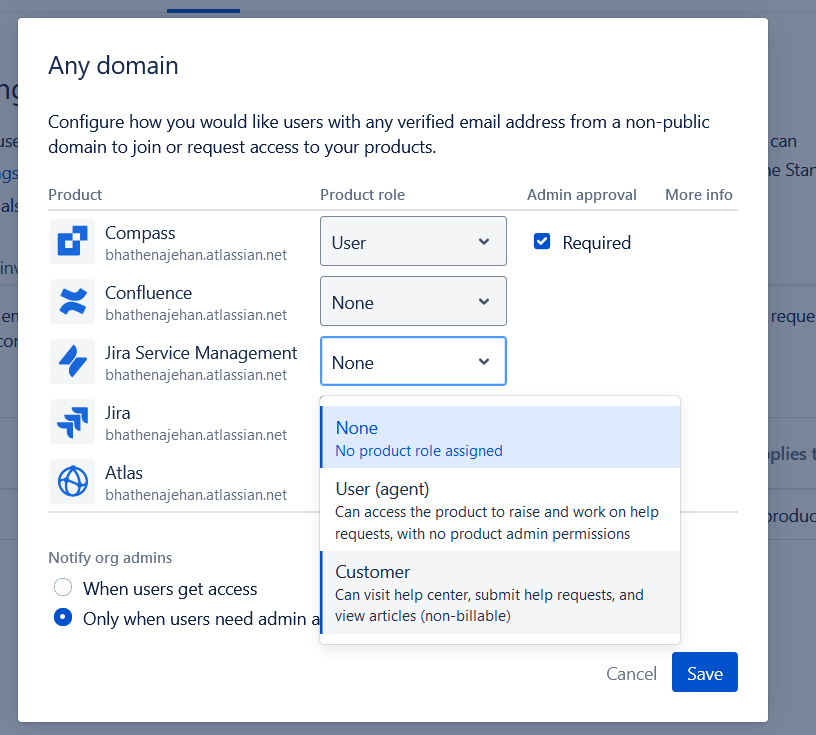Click the Compass product icon
The image size is (816, 735).
72,242
